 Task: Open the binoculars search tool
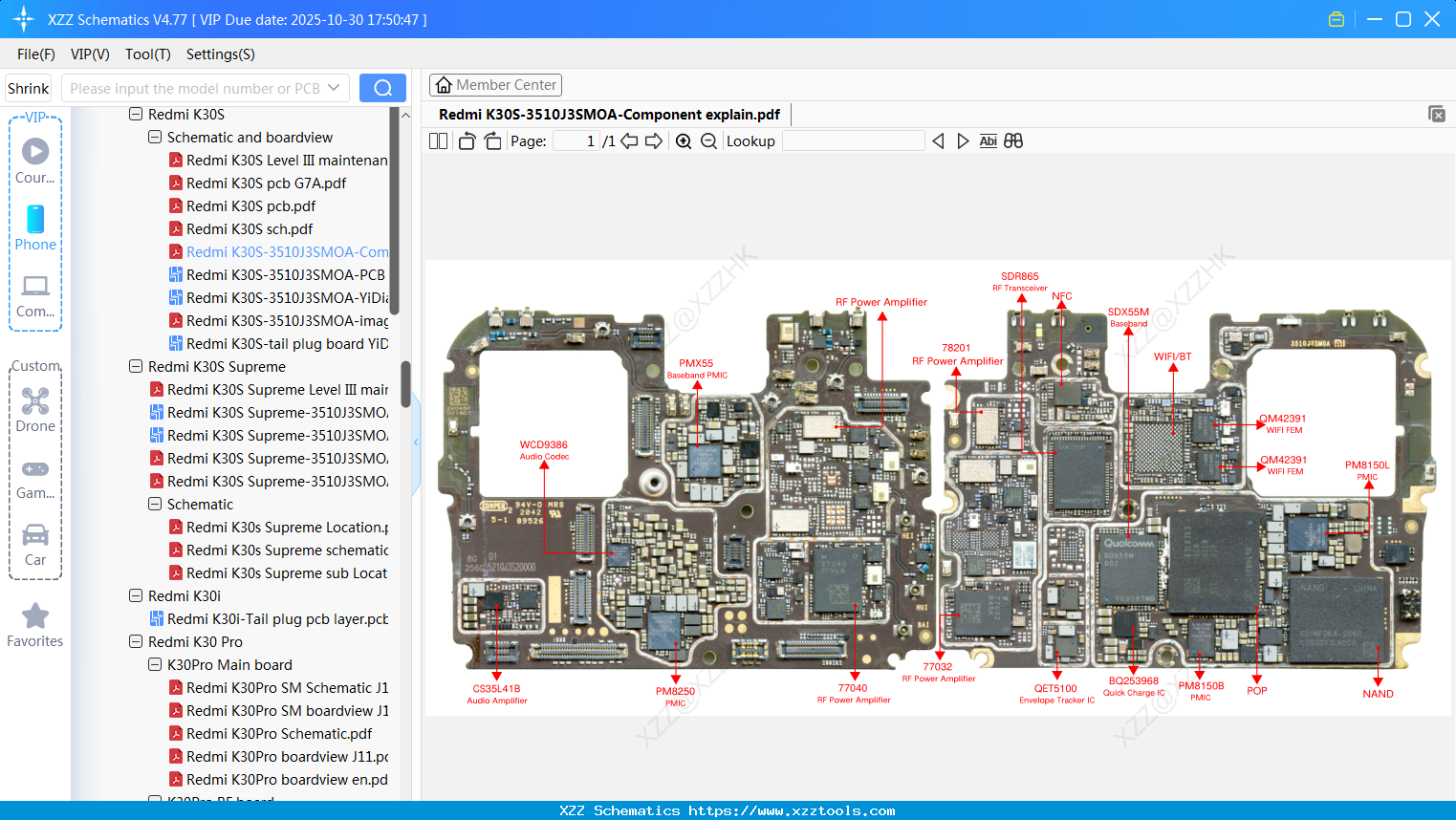pyautogui.click(x=1013, y=140)
